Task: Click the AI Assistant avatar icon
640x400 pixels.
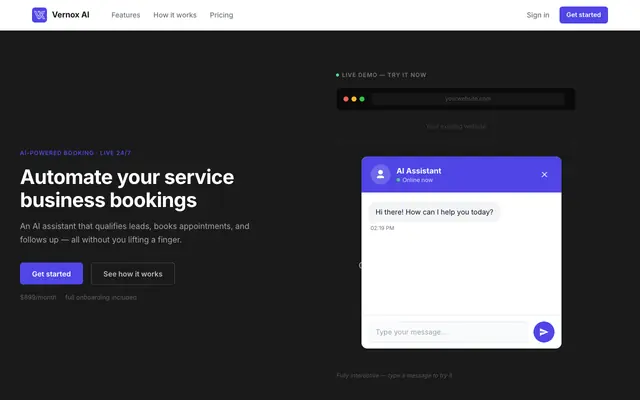Action: coord(380,174)
